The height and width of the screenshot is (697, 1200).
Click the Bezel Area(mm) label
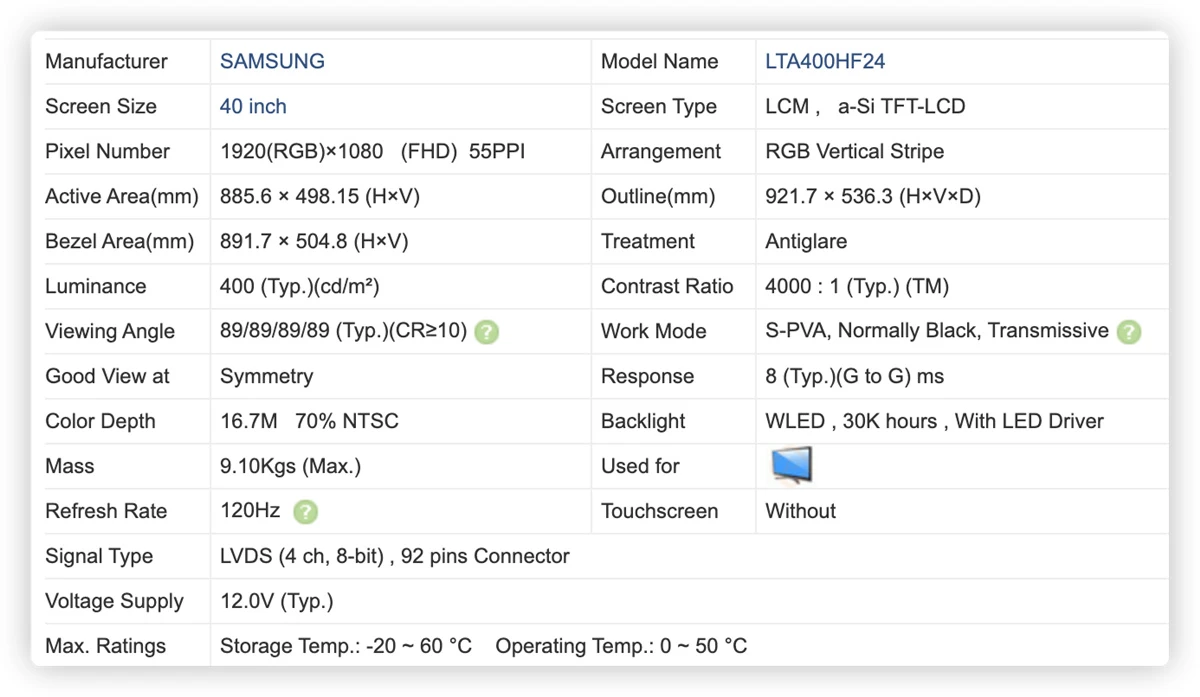[x=120, y=241]
